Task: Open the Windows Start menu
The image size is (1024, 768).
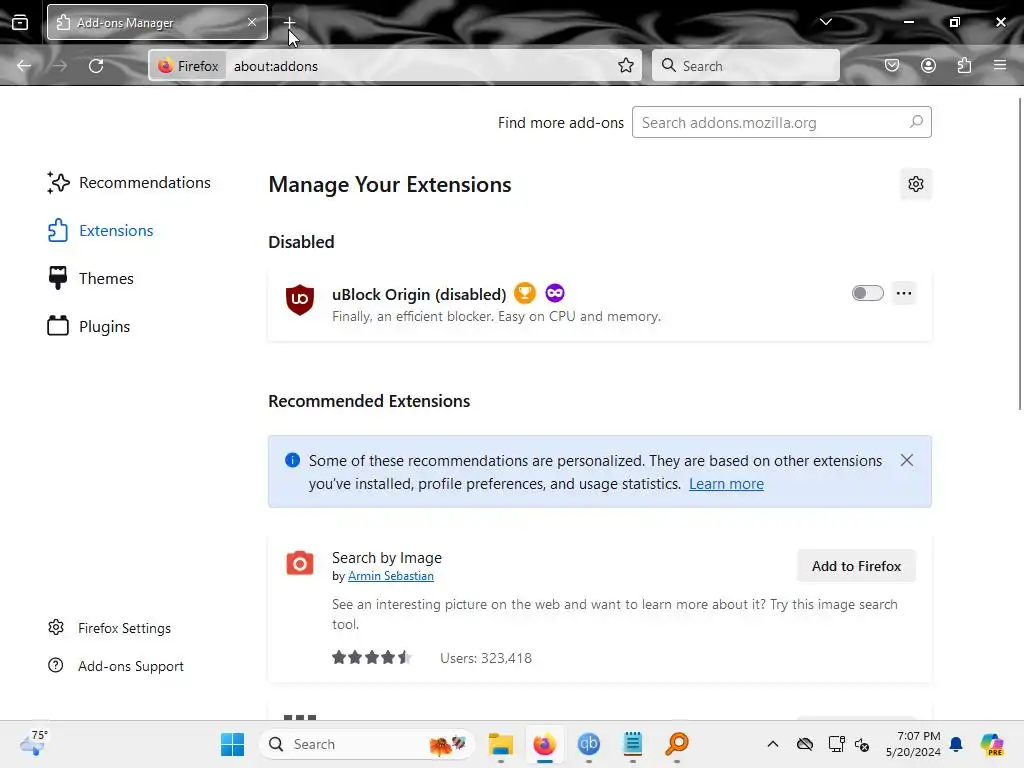Action: tap(232, 744)
